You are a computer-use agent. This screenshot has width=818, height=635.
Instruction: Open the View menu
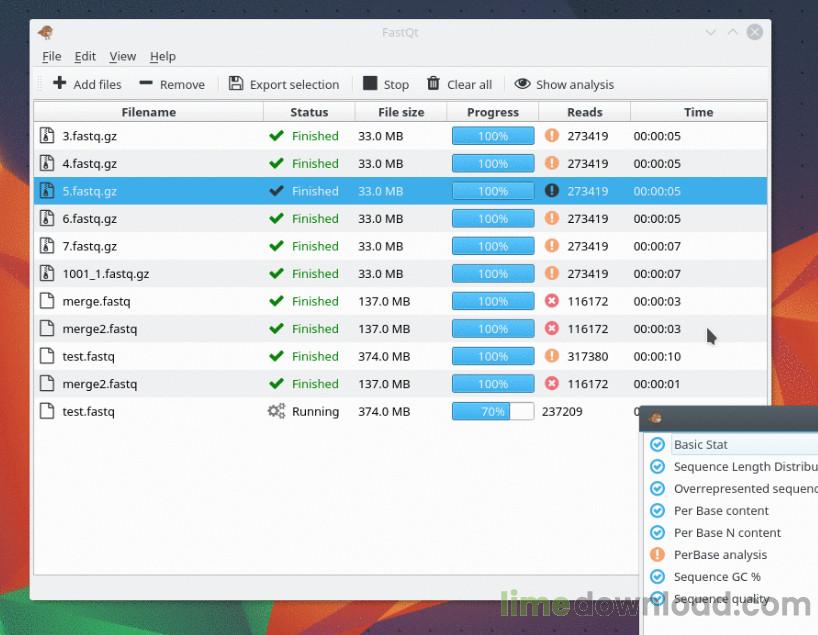(x=123, y=56)
